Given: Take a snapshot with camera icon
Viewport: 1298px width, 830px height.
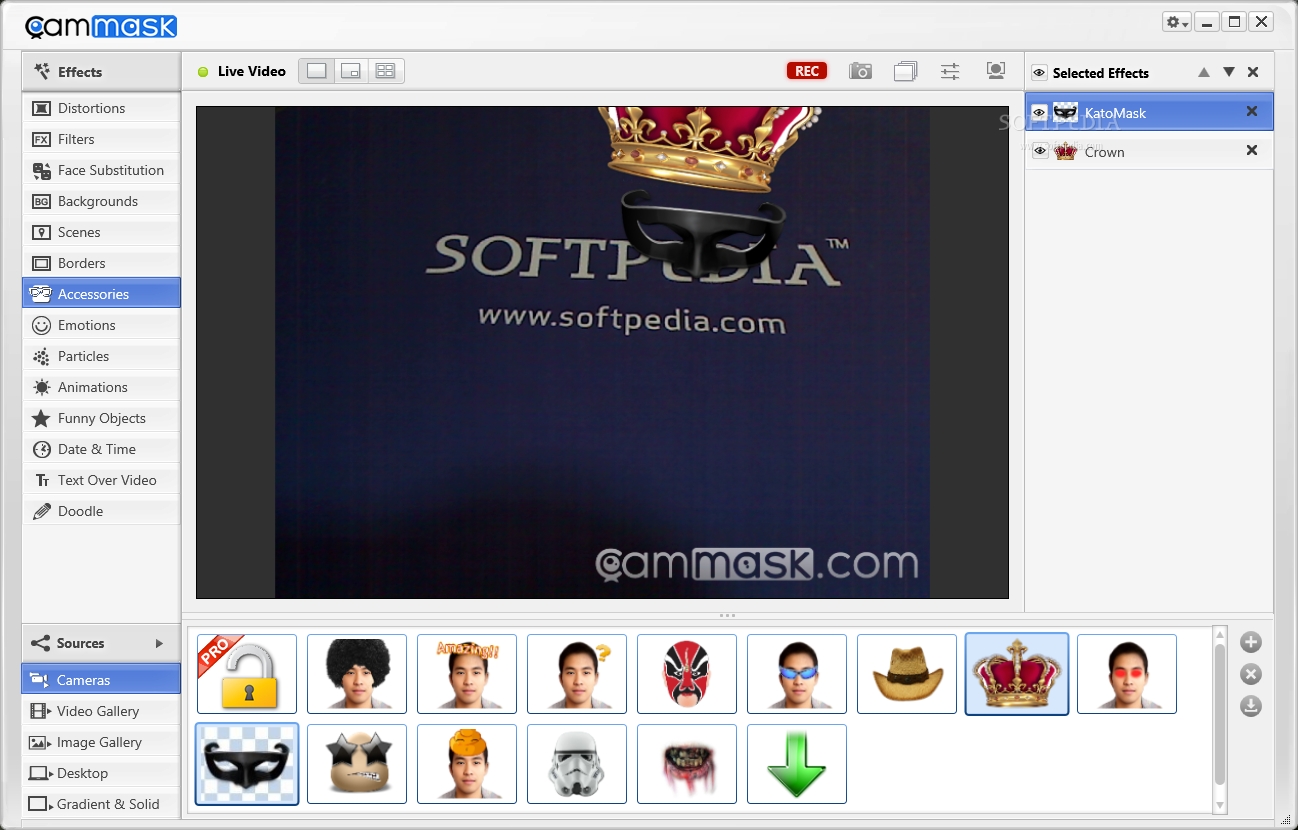Looking at the screenshot, I should [860, 71].
